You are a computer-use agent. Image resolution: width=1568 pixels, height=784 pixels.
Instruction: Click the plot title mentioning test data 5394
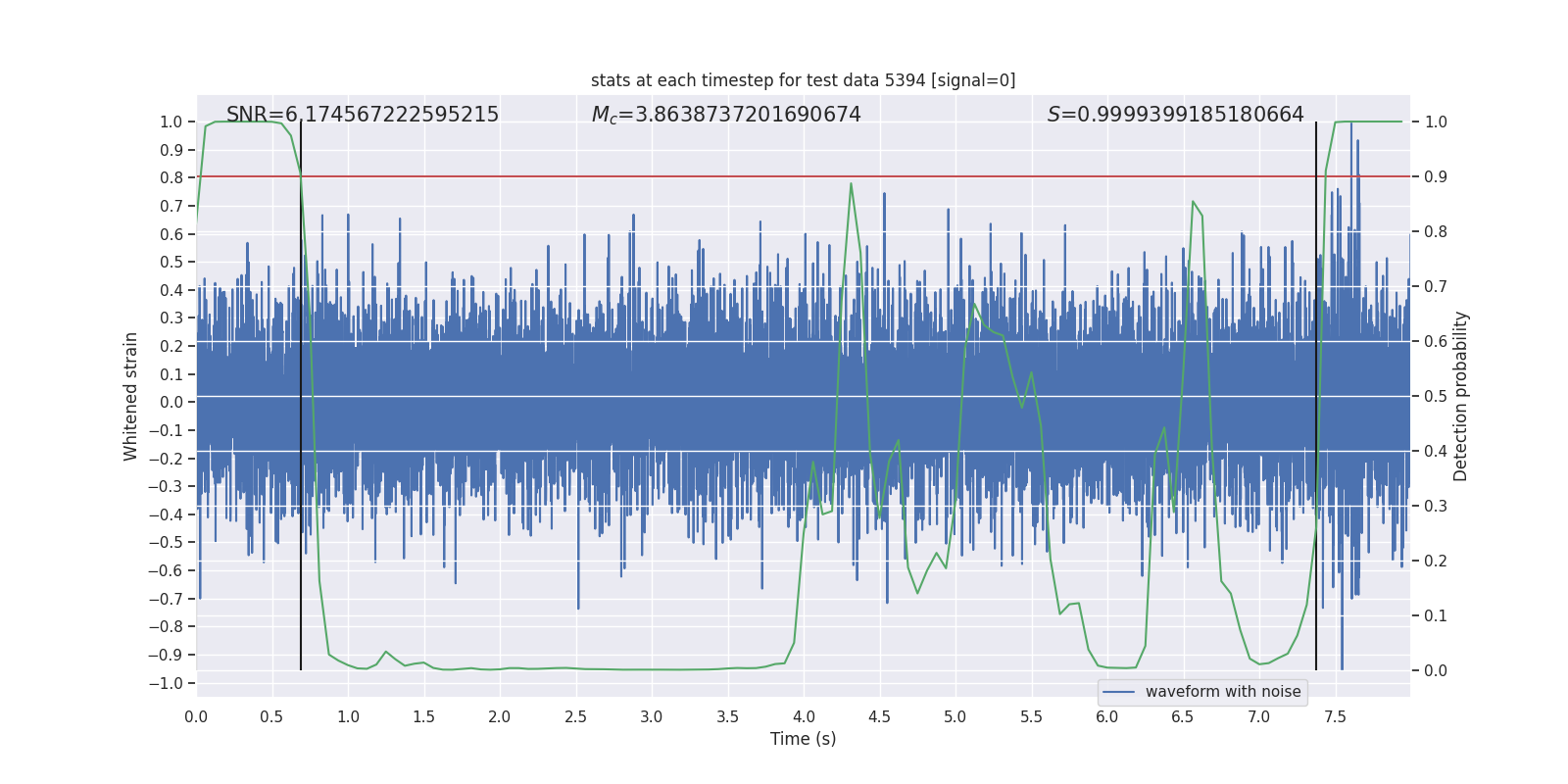803,80
